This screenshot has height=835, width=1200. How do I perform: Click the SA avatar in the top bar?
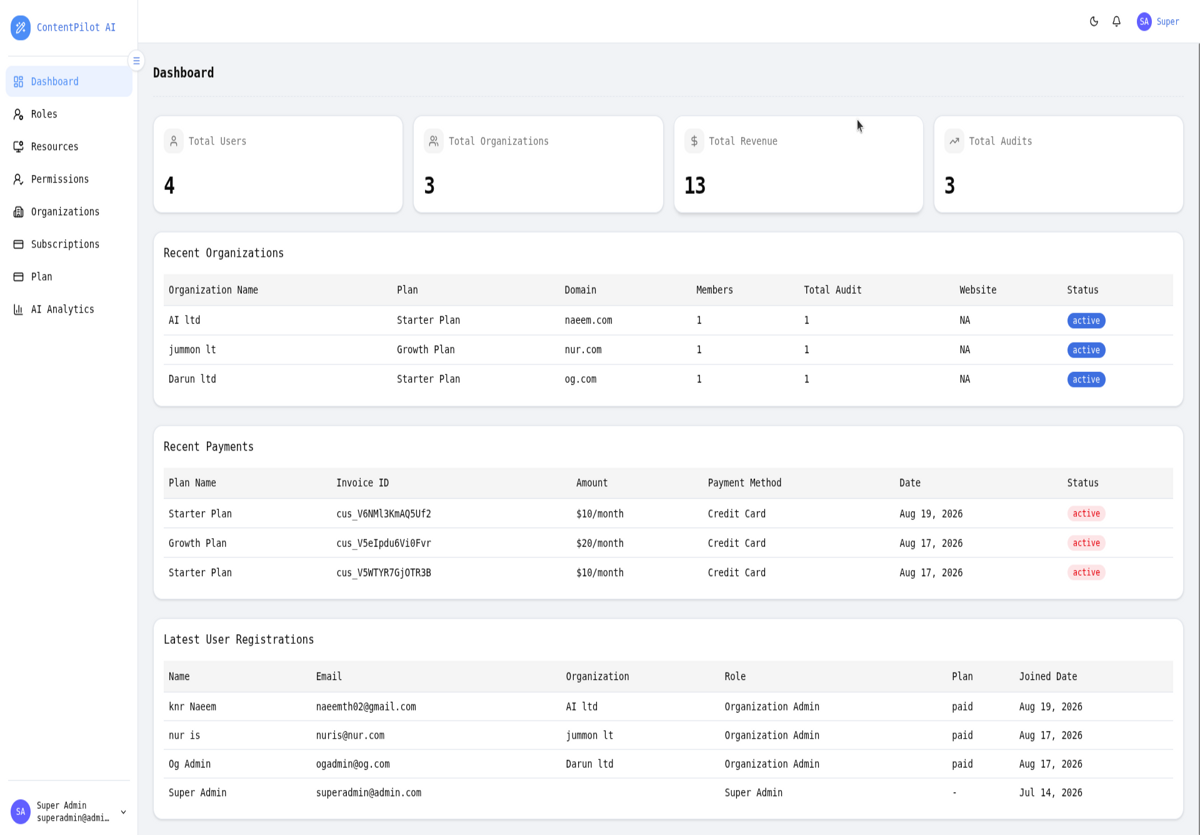1144,21
